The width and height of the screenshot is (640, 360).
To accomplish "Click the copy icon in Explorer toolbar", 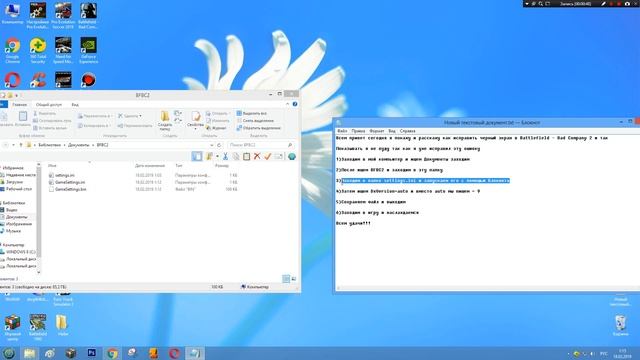I will pos(236,156).
